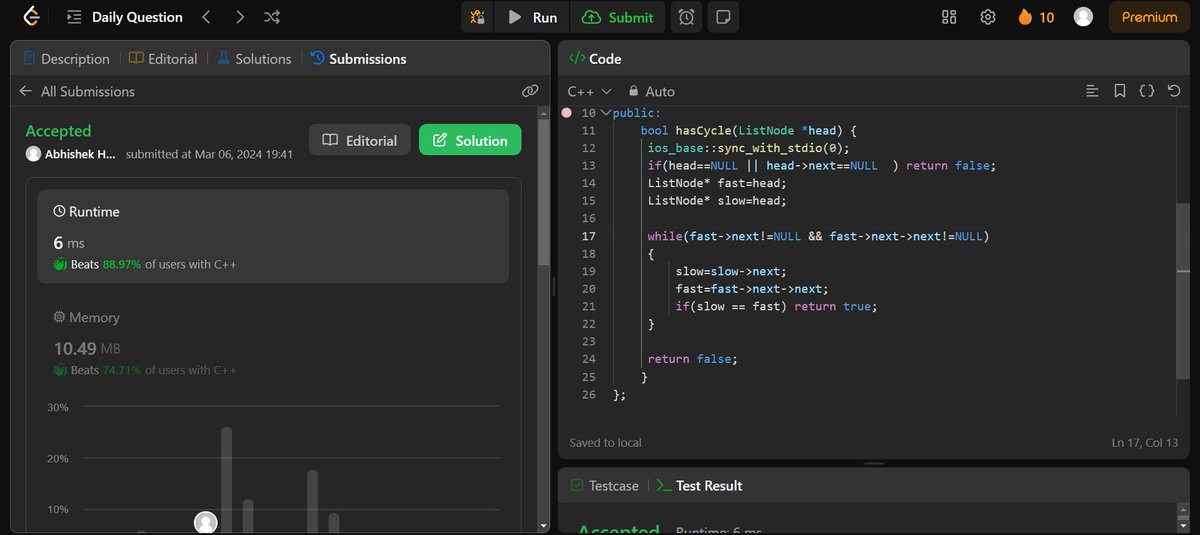Open the C++ language dropdown
1200x535 pixels.
coord(589,91)
